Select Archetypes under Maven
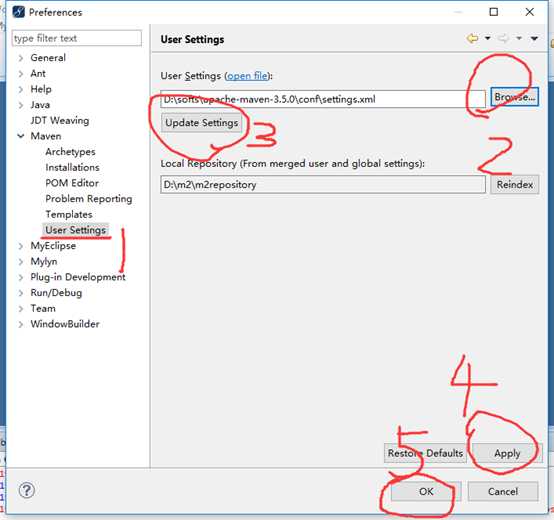The width and height of the screenshot is (554, 520). click(x=70, y=152)
